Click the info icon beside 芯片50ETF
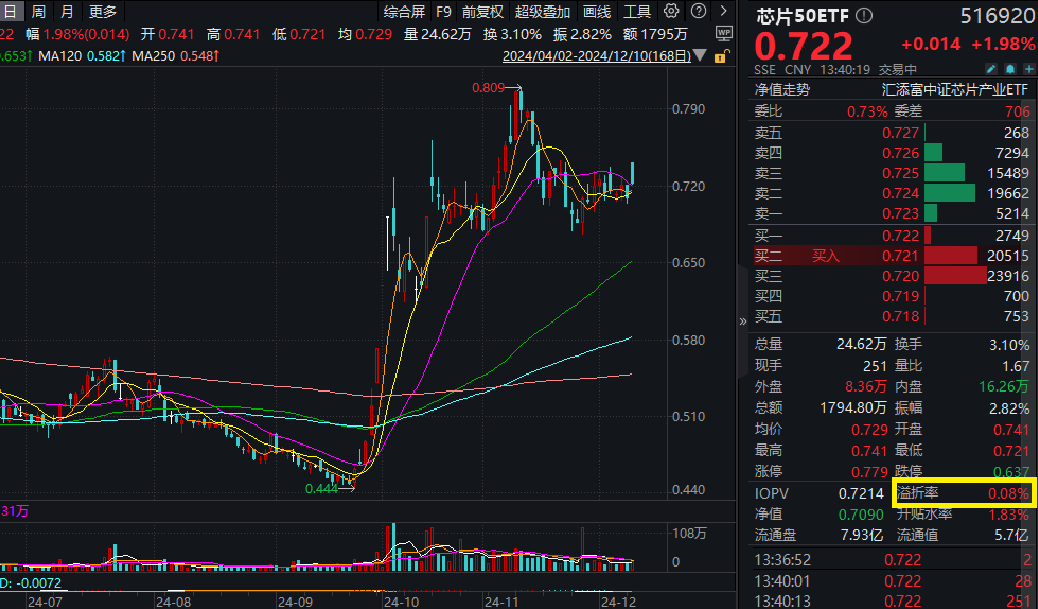This screenshot has width=1038, height=609. coord(865,17)
